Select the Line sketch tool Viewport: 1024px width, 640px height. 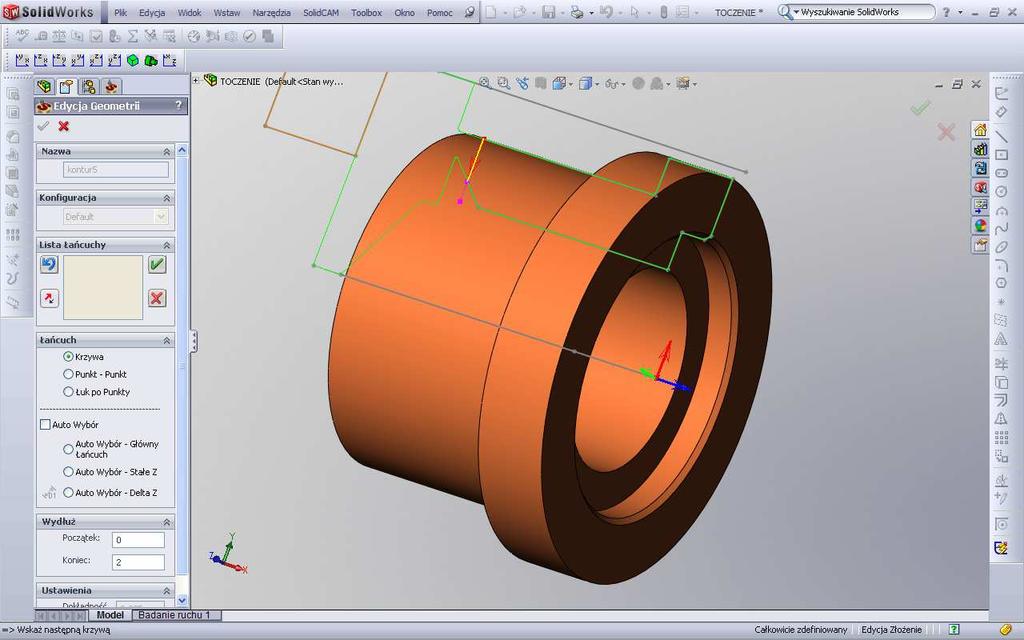[1001, 136]
